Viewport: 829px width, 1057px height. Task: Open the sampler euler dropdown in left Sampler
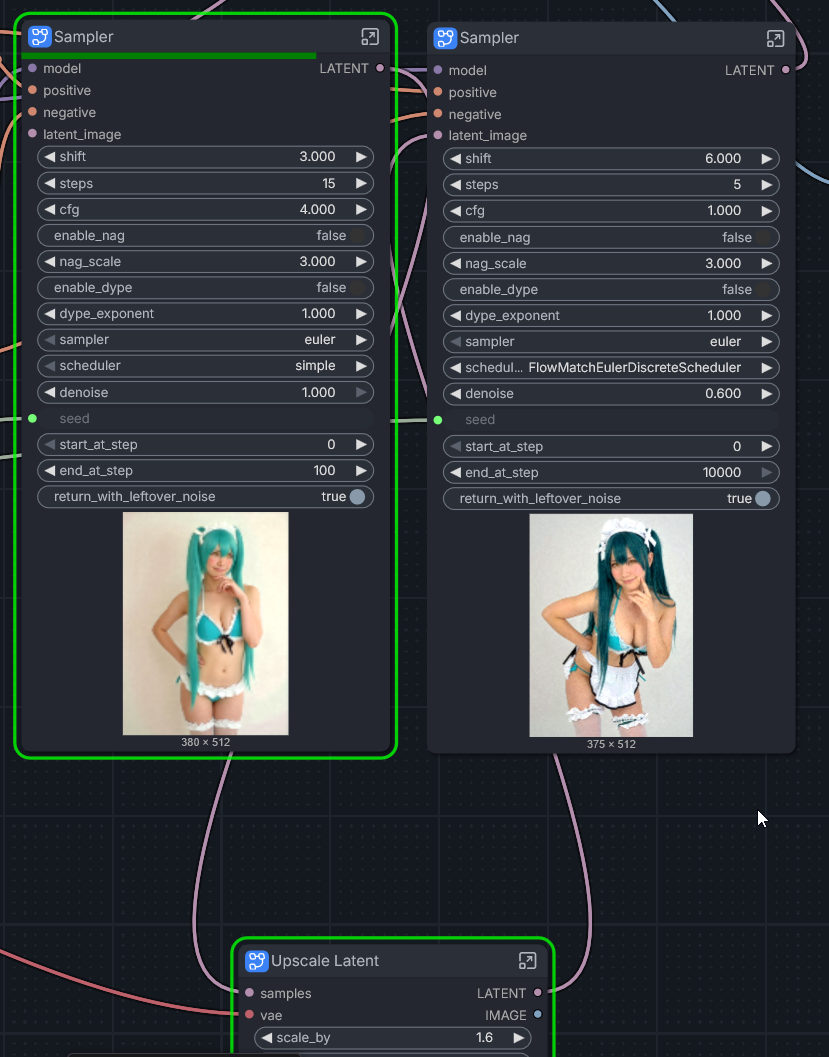click(206, 340)
